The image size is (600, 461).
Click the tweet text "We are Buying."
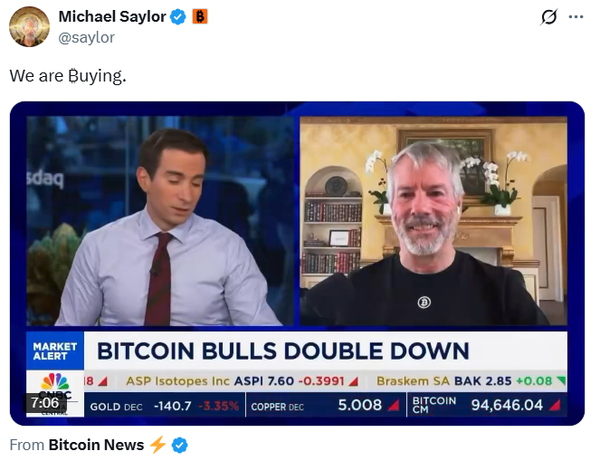pyautogui.click(x=68, y=76)
